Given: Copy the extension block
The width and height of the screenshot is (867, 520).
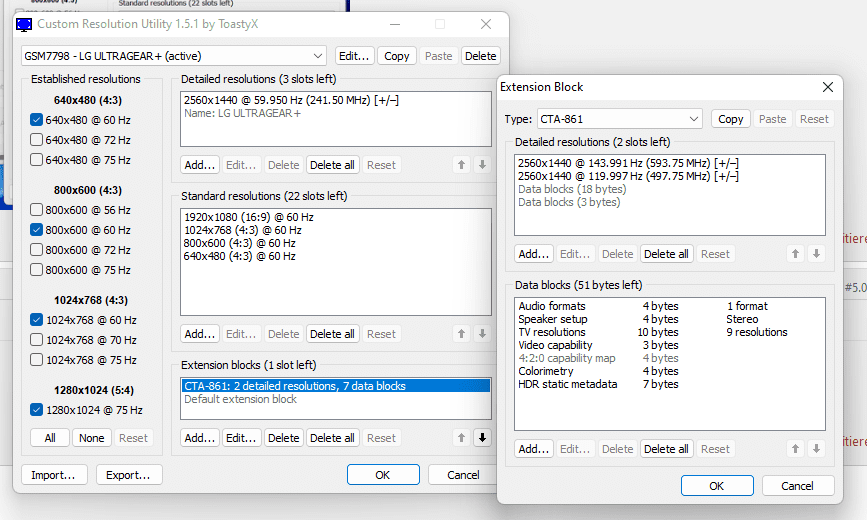Looking at the screenshot, I should pyautogui.click(x=730, y=119).
